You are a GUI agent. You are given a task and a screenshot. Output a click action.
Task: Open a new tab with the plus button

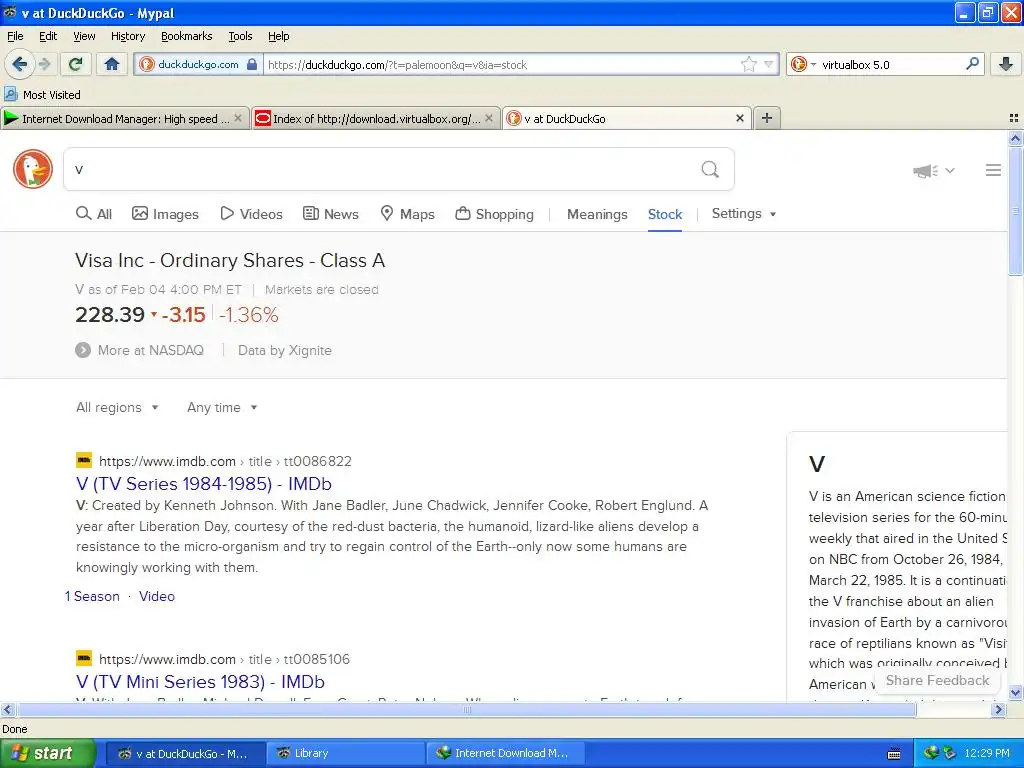[x=767, y=118]
